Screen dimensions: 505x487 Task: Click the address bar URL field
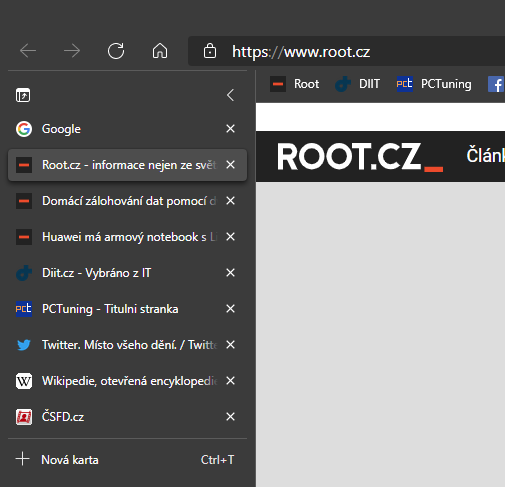[347, 51]
